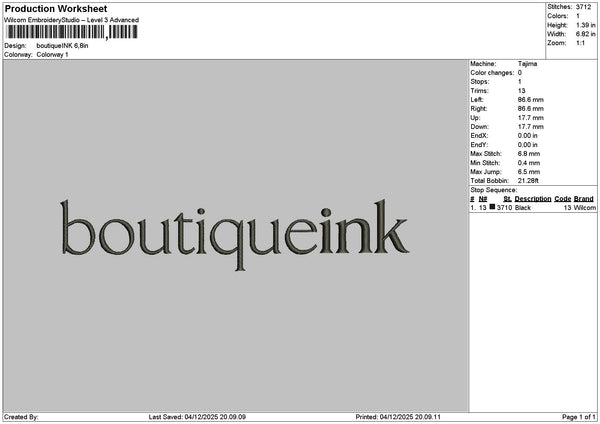Viewport: 600px width, 424px height.
Task: Click the 'Black' thread description
Action: pyautogui.click(x=523, y=208)
